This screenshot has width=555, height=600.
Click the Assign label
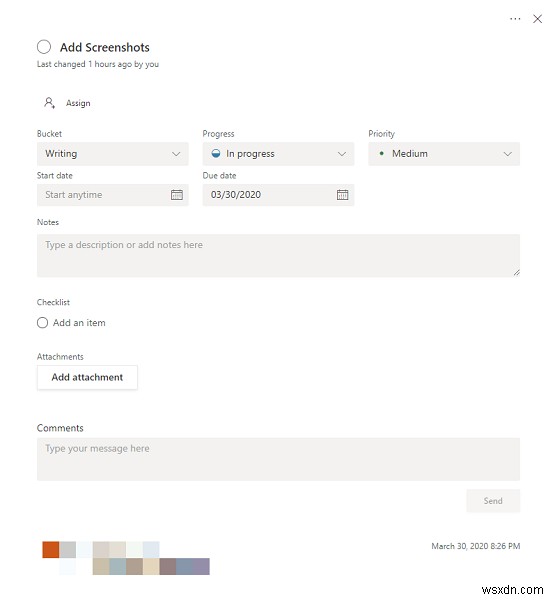click(78, 103)
